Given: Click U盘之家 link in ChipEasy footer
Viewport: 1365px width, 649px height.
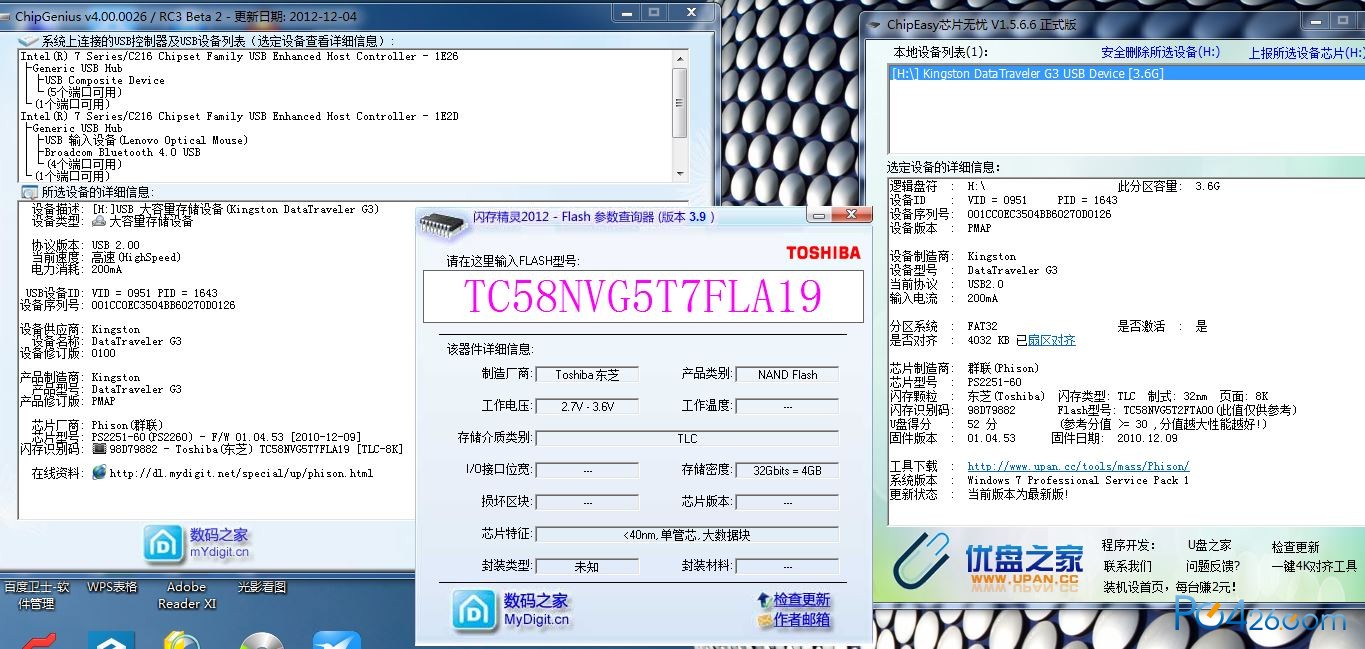Looking at the screenshot, I should coord(1209,546).
